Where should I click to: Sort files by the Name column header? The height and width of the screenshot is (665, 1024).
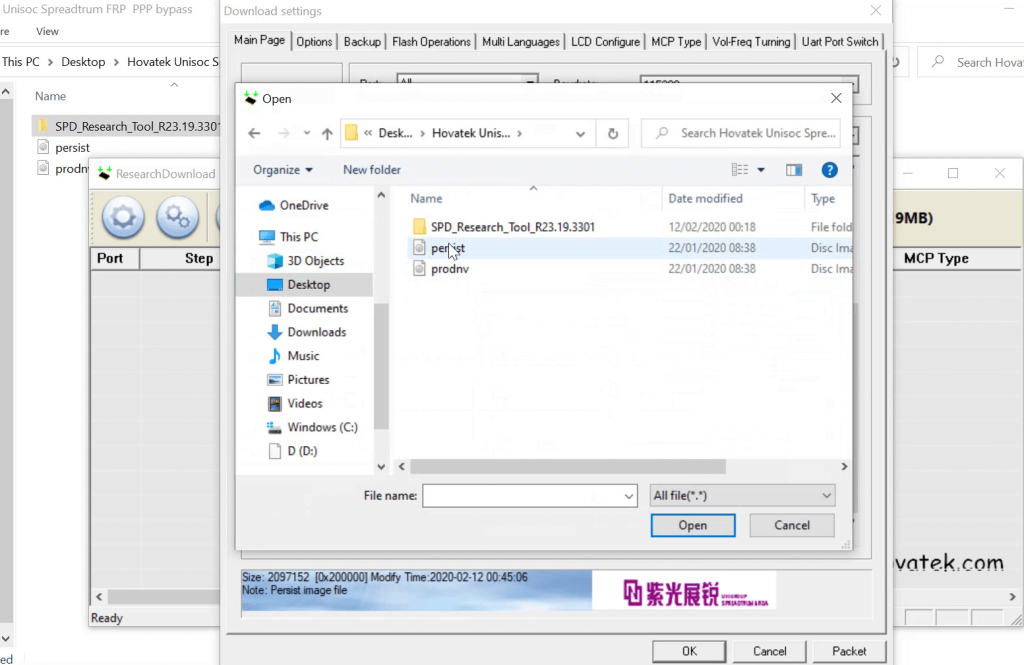pyautogui.click(x=426, y=198)
